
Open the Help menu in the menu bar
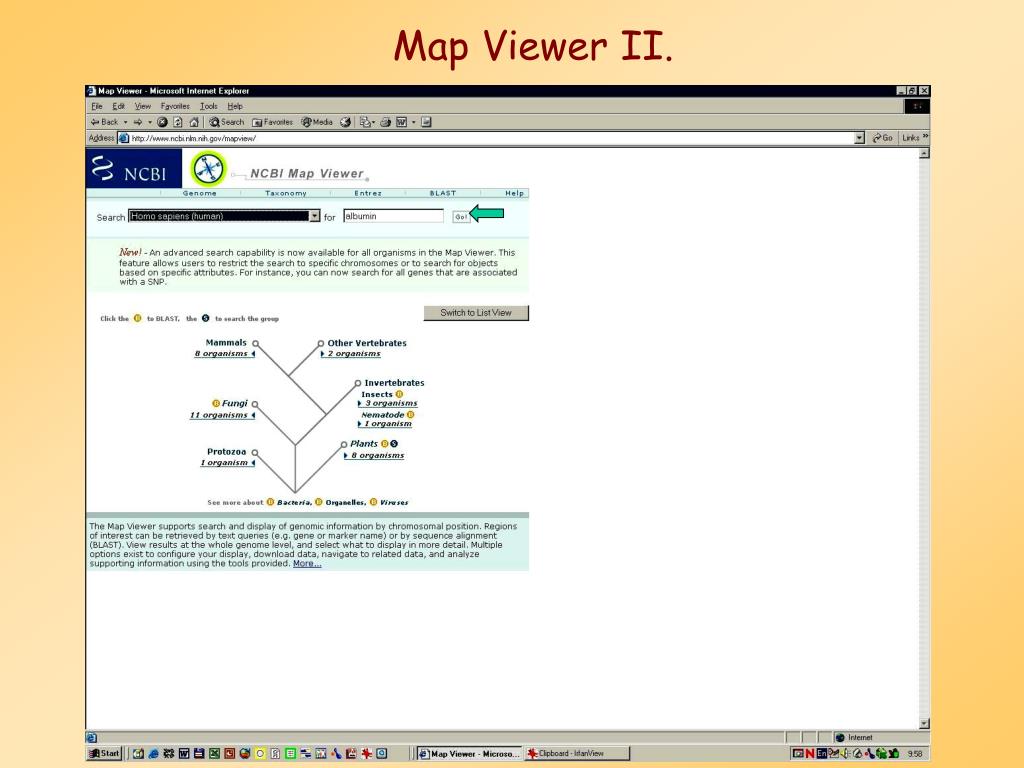[x=235, y=106]
